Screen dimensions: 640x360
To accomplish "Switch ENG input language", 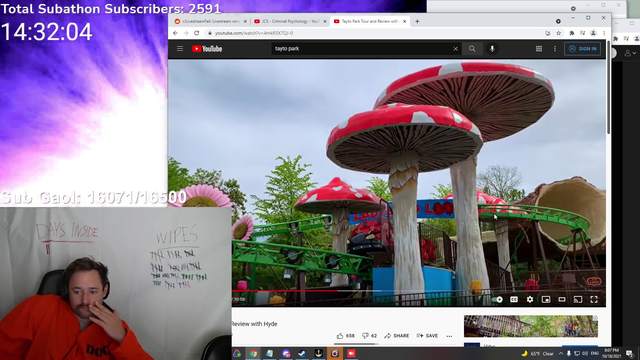I will coord(595,353).
